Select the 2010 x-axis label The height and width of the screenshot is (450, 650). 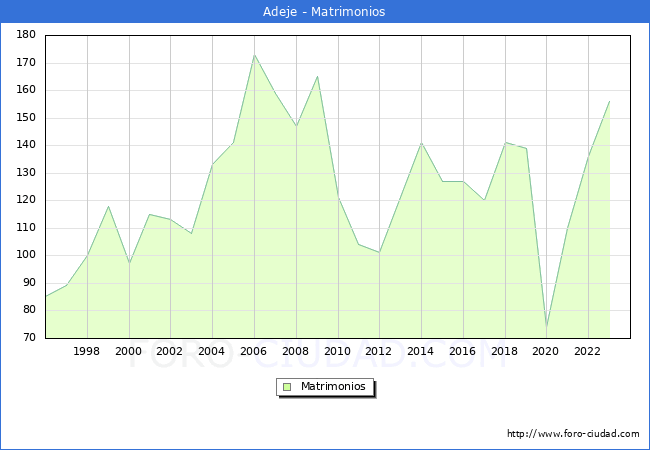tap(337, 351)
